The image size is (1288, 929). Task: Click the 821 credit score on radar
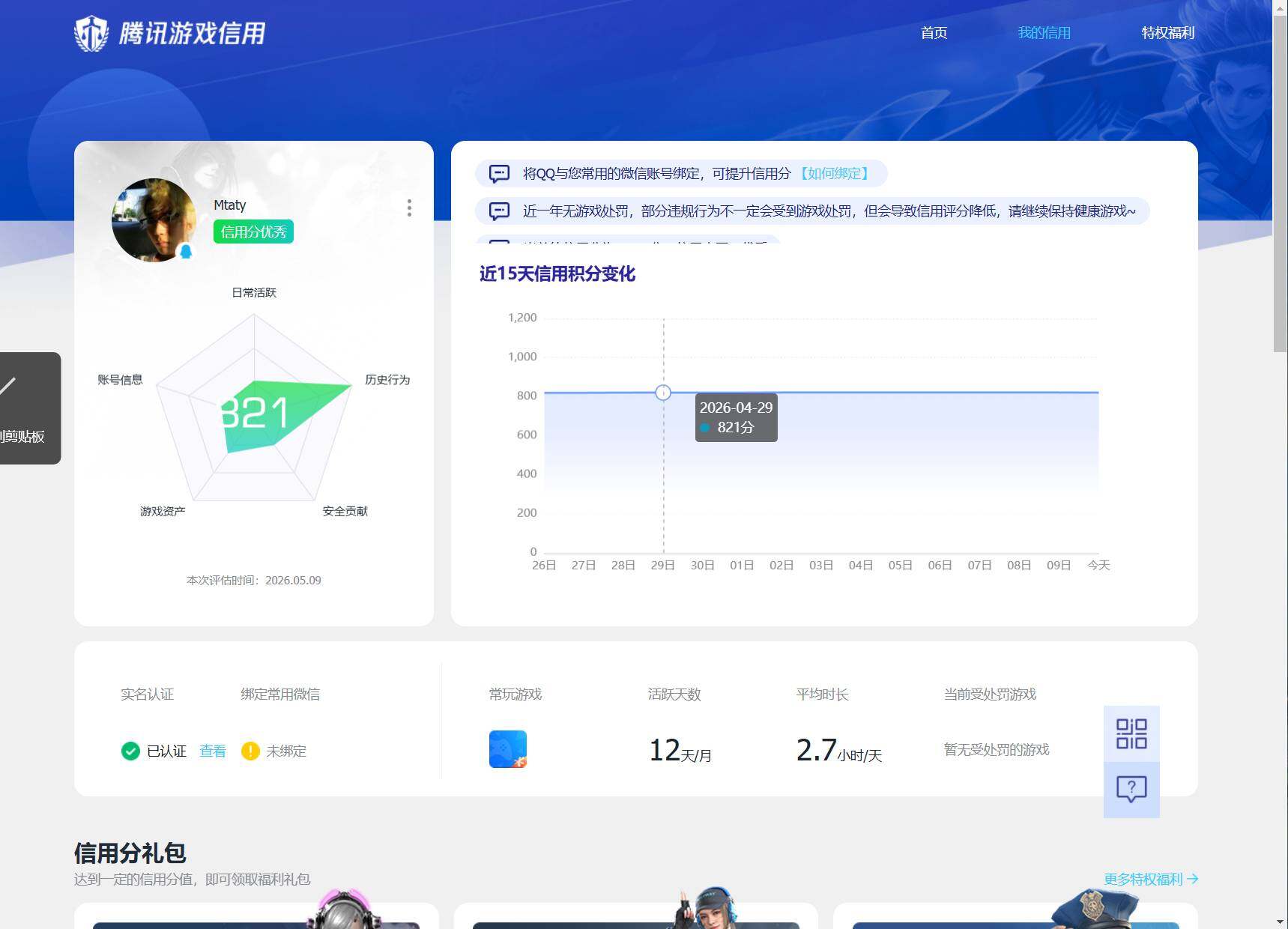pos(255,413)
